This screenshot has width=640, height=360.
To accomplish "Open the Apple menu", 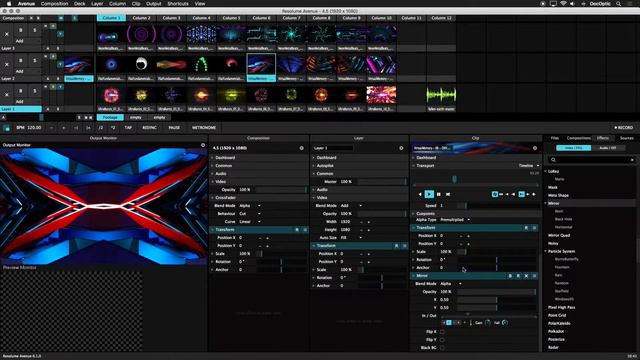I will (x=9, y=4).
